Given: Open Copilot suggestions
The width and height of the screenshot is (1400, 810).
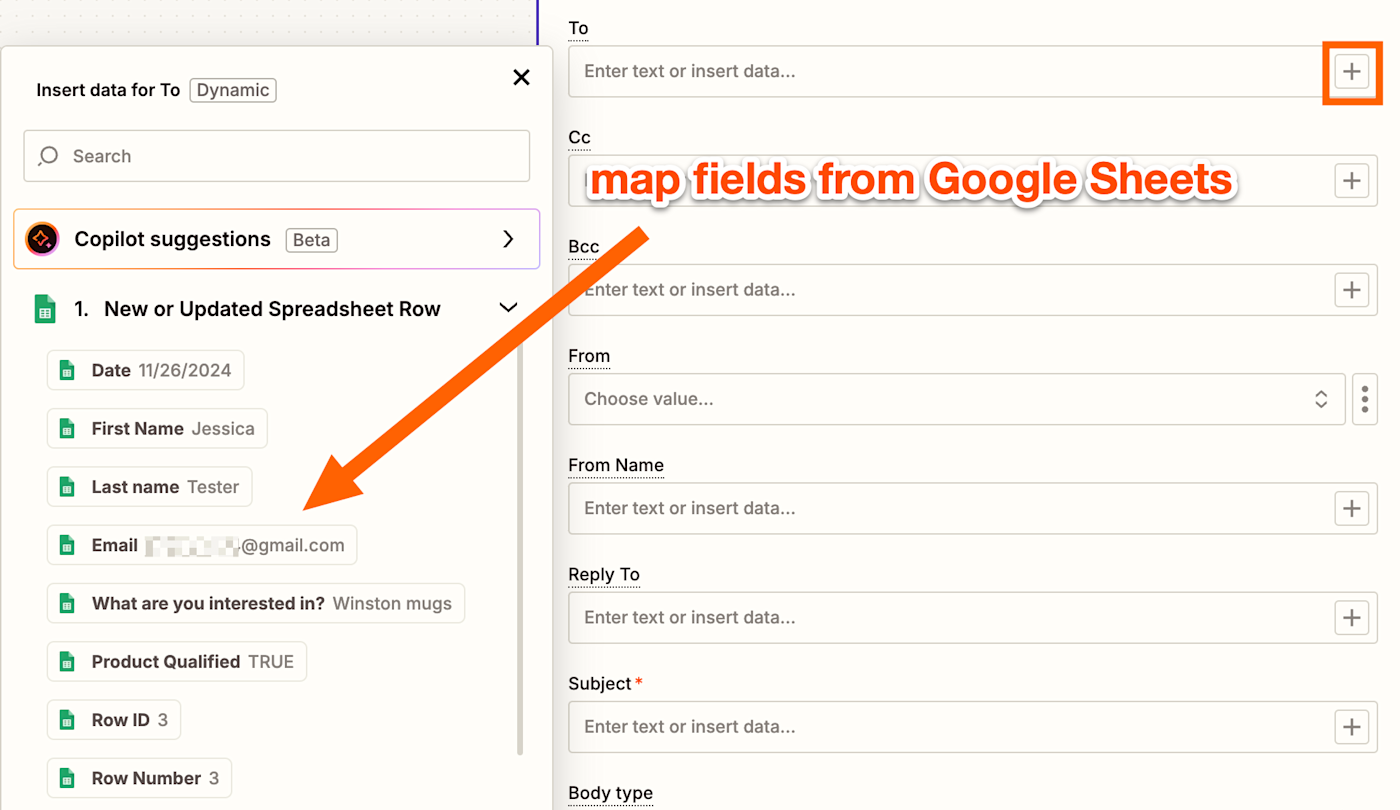Looking at the screenshot, I should point(277,239).
